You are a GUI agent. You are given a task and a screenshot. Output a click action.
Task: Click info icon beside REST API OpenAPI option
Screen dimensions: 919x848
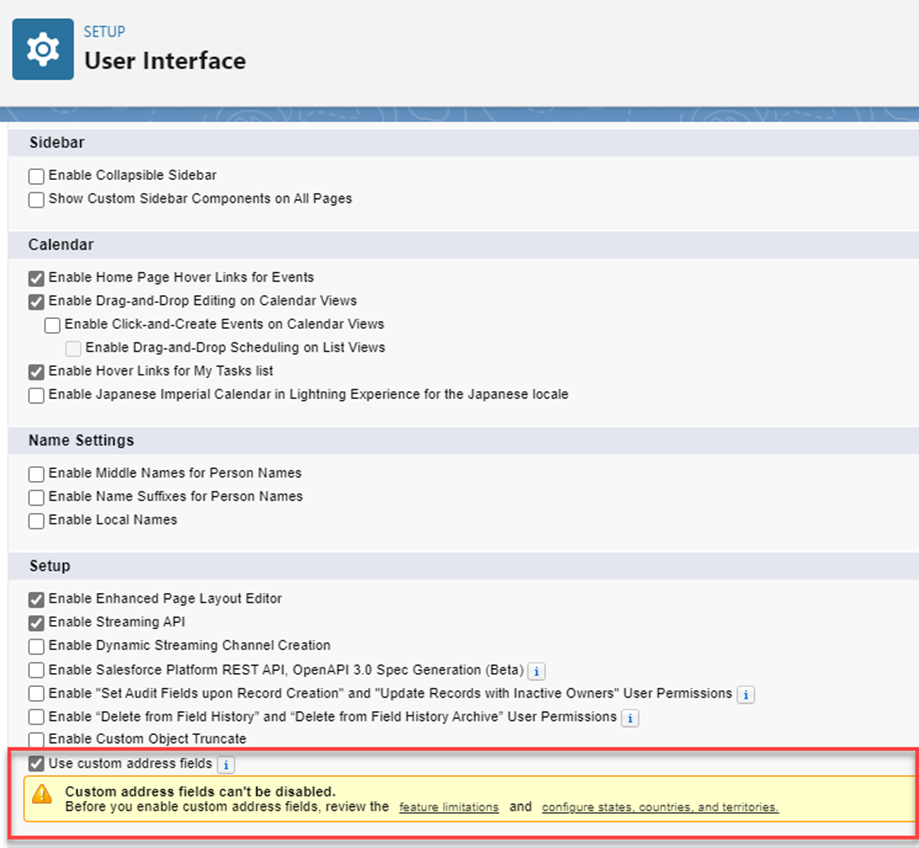click(536, 670)
